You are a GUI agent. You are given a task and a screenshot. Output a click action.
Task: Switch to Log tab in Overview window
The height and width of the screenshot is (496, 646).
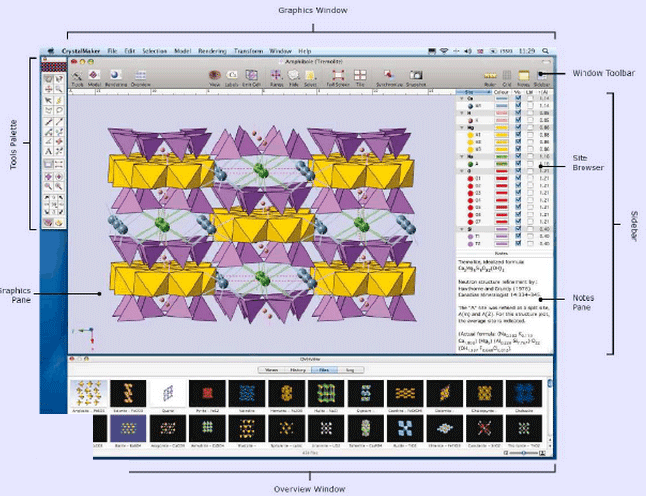point(350,370)
